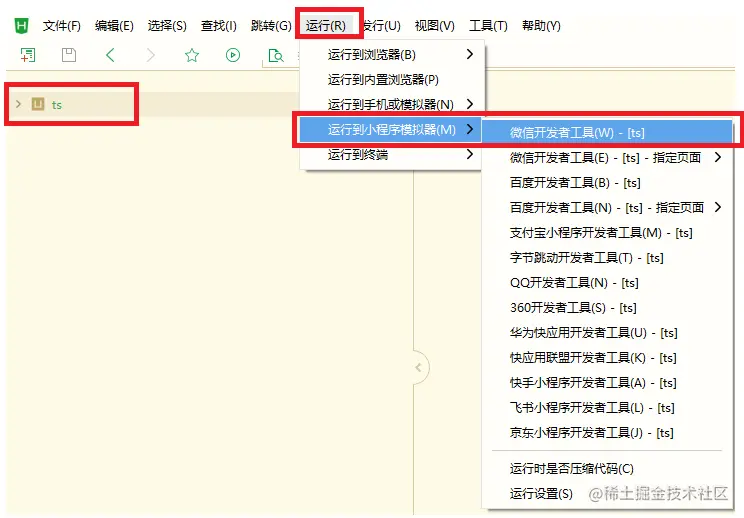The width and height of the screenshot is (744, 518).
Task: Open the 工具(T) menu
Action: 488,26
